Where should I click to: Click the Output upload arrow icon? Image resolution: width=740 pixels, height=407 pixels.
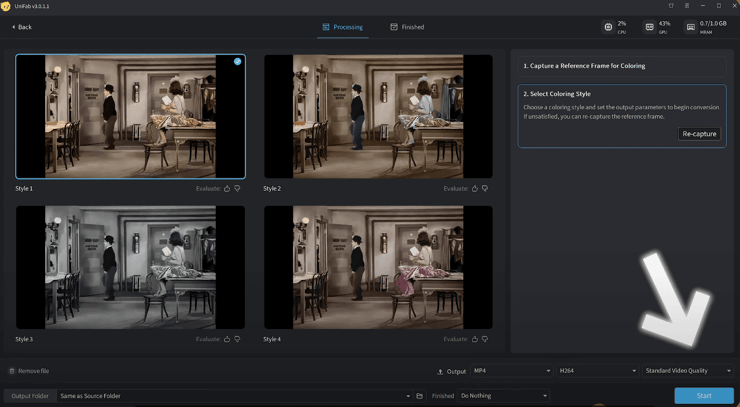pos(440,372)
